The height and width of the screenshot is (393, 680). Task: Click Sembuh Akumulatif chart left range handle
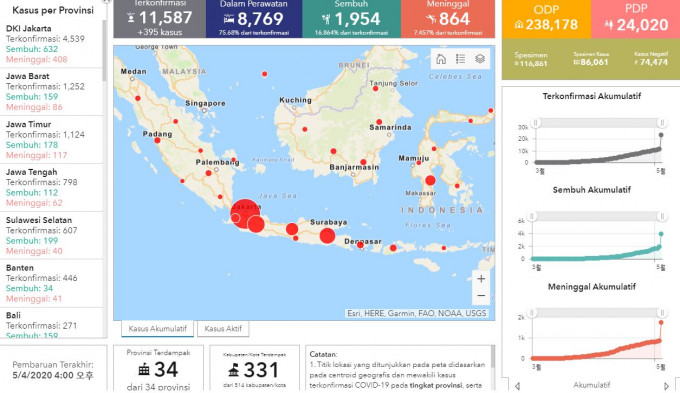tap(532, 216)
